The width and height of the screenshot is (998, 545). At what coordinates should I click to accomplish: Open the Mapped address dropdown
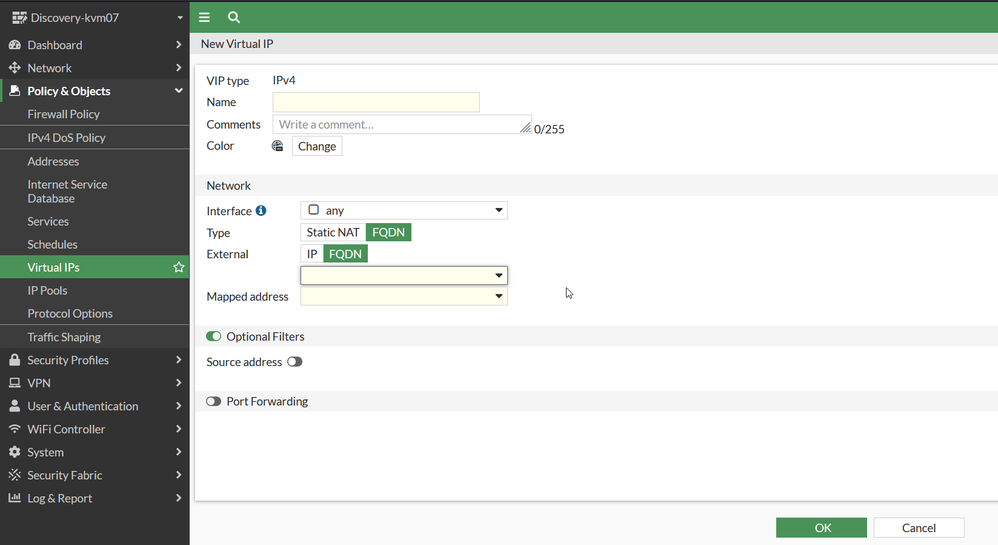pyautogui.click(x=404, y=296)
